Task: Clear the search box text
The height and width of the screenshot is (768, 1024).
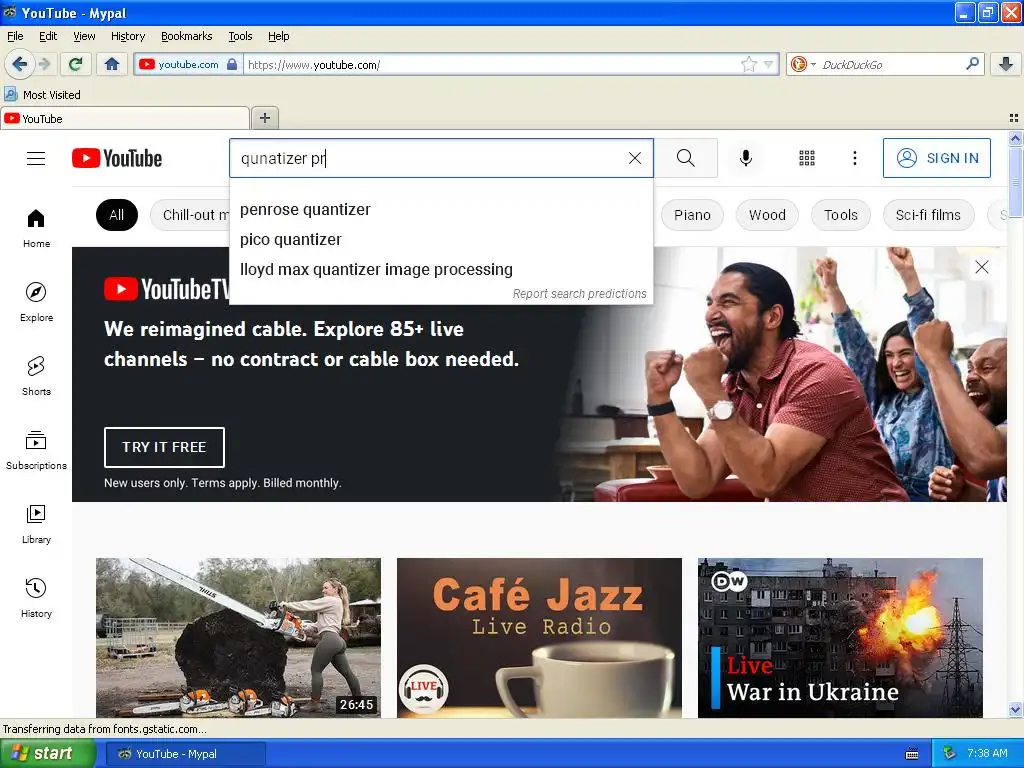Action: point(634,158)
